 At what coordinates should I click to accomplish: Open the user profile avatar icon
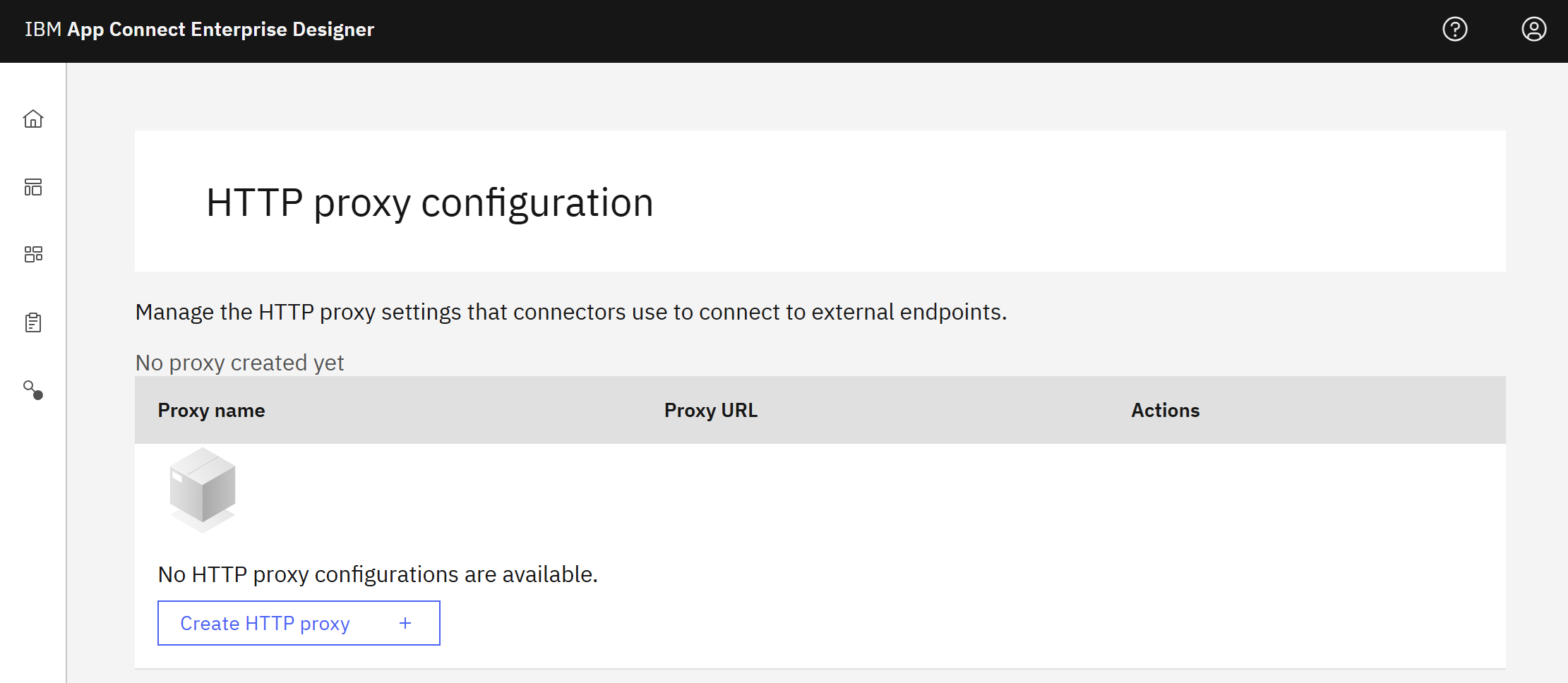(x=1534, y=29)
